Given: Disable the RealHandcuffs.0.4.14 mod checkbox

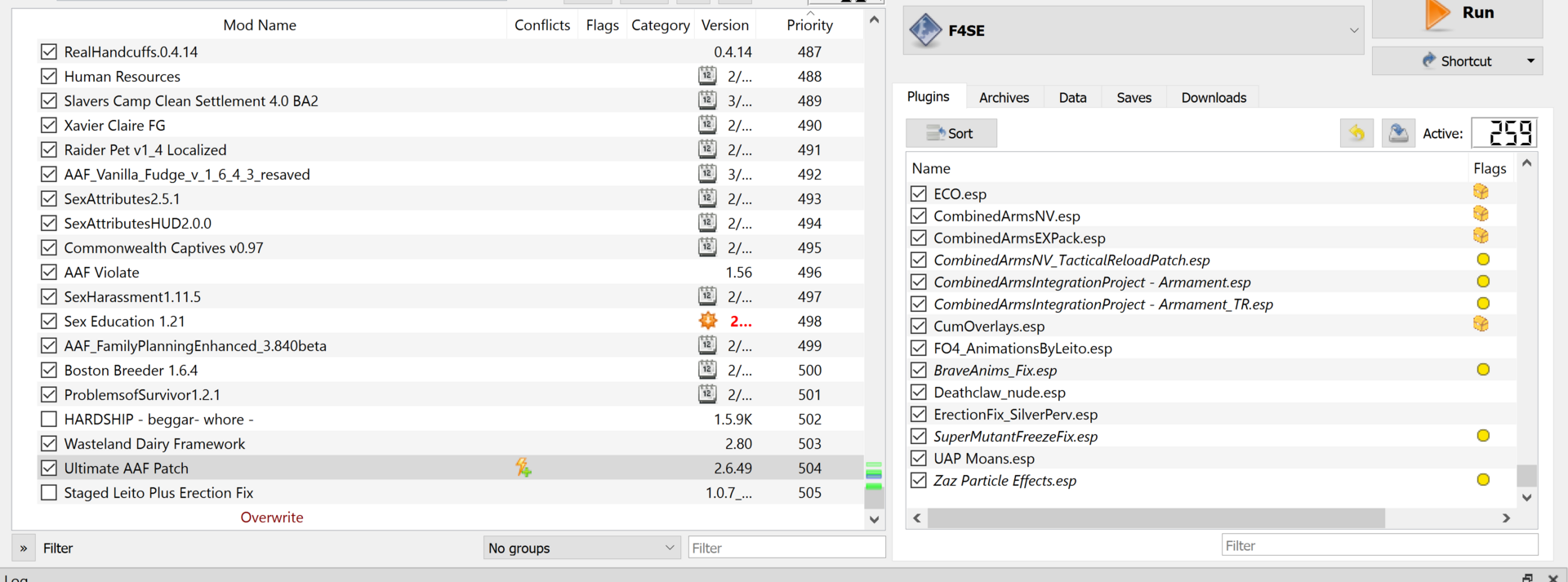Looking at the screenshot, I should click(49, 51).
